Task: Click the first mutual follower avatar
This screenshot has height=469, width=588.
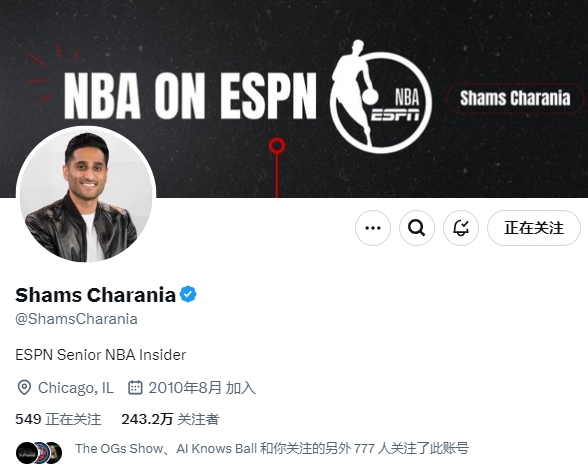Action: pos(26,453)
